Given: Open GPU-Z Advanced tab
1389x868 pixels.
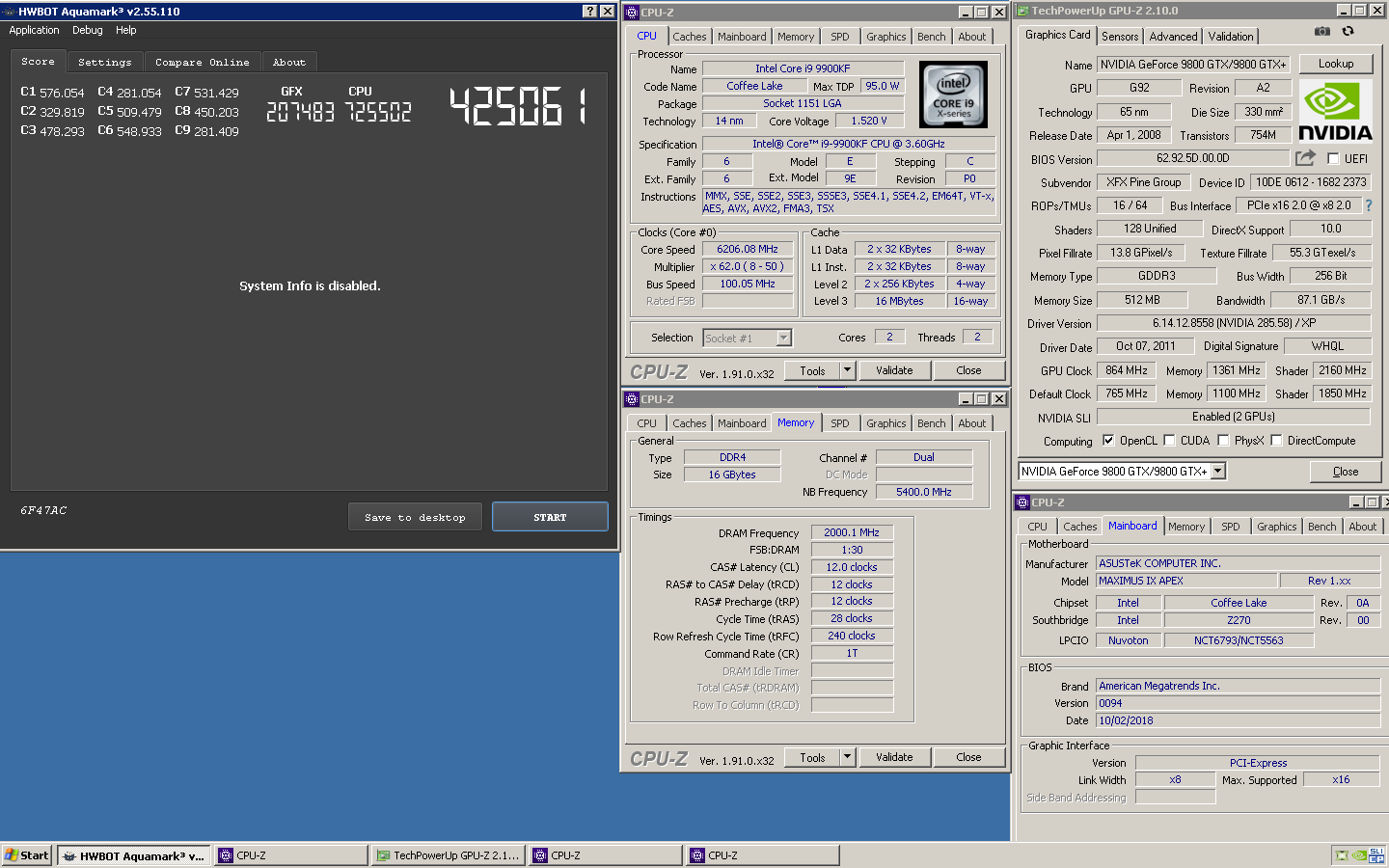Looking at the screenshot, I should coord(1173,37).
